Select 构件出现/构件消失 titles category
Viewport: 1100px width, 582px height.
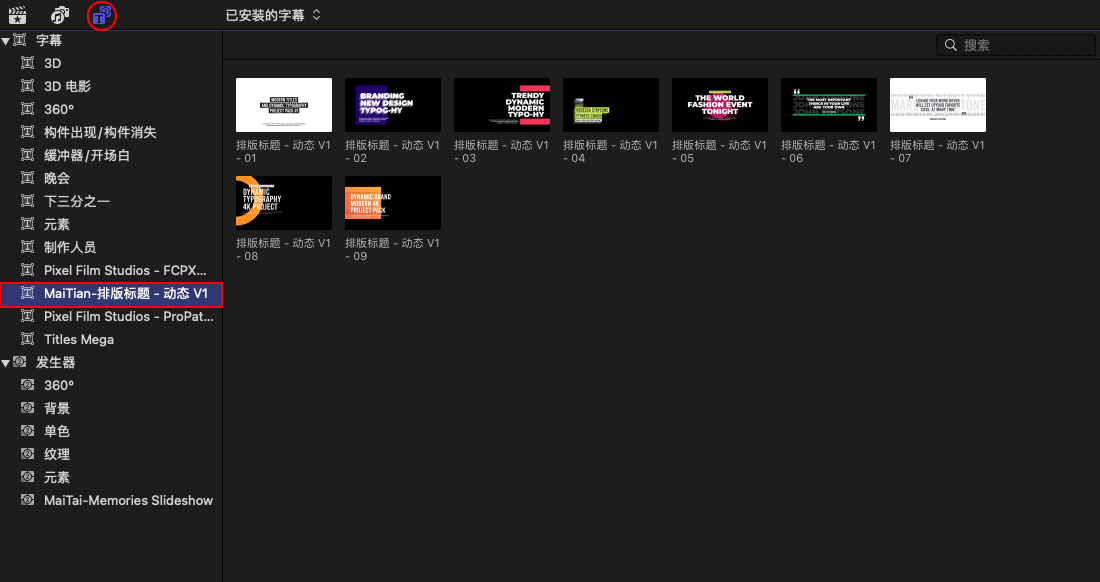pyautogui.click(x=100, y=132)
